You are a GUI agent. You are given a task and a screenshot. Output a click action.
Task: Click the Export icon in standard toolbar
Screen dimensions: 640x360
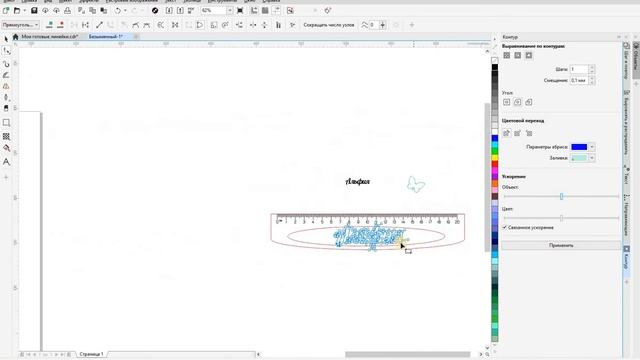coord(180,11)
